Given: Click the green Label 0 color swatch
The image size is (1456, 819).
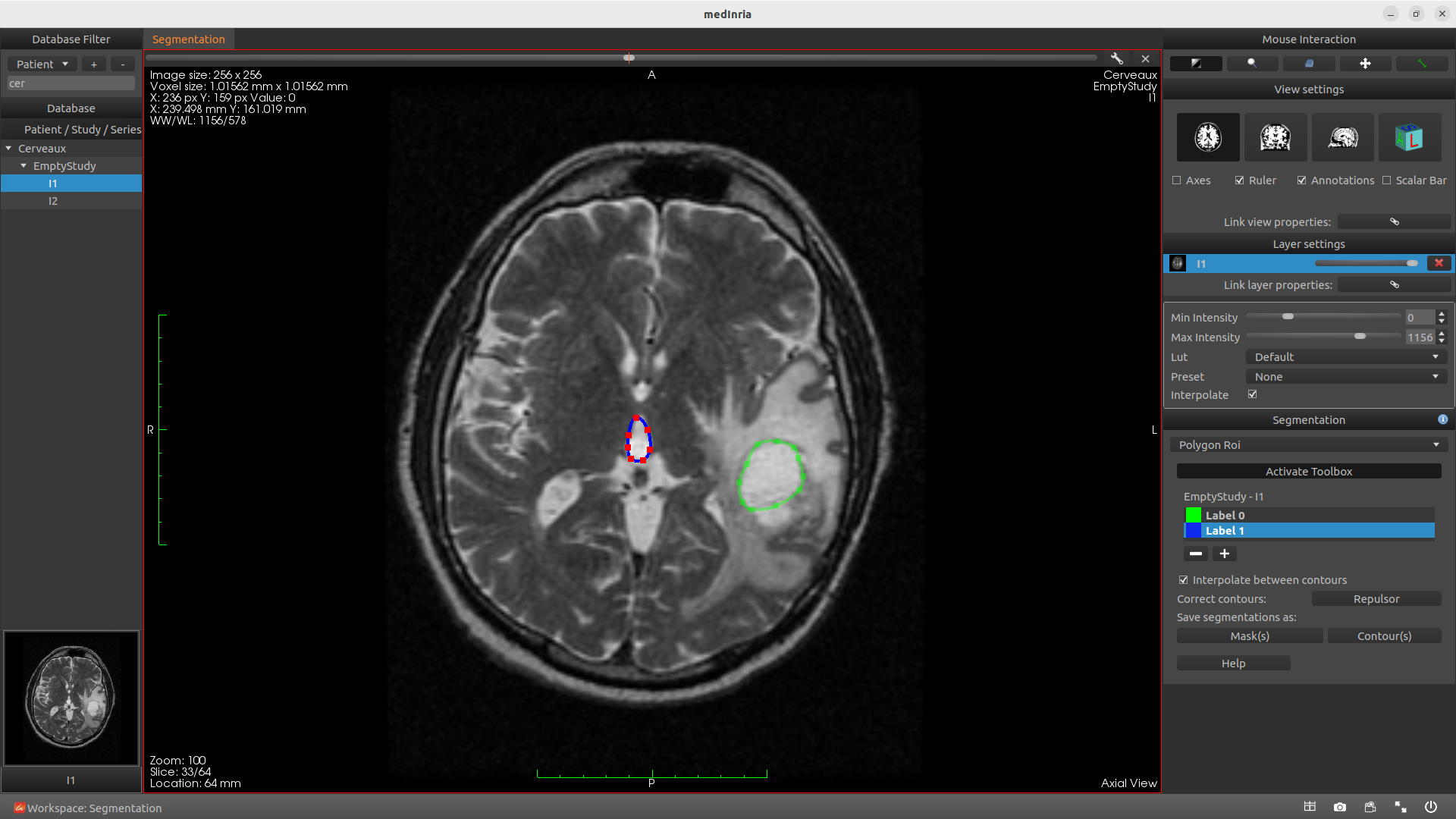Looking at the screenshot, I should coord(1193,515).
